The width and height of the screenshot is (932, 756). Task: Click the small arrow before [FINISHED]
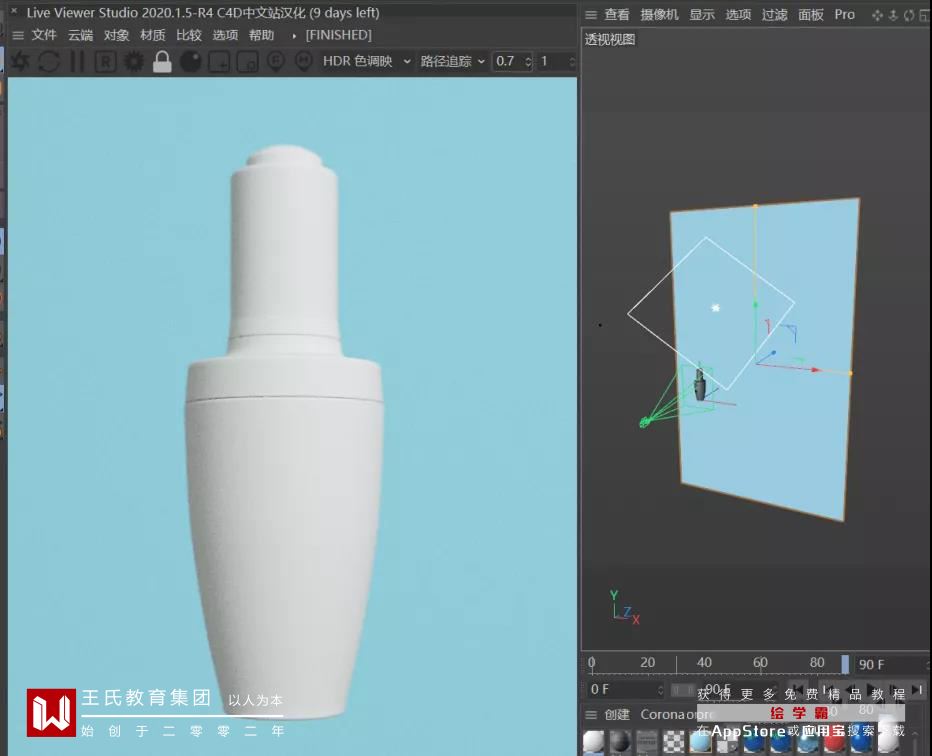click(x=294, y=36)
